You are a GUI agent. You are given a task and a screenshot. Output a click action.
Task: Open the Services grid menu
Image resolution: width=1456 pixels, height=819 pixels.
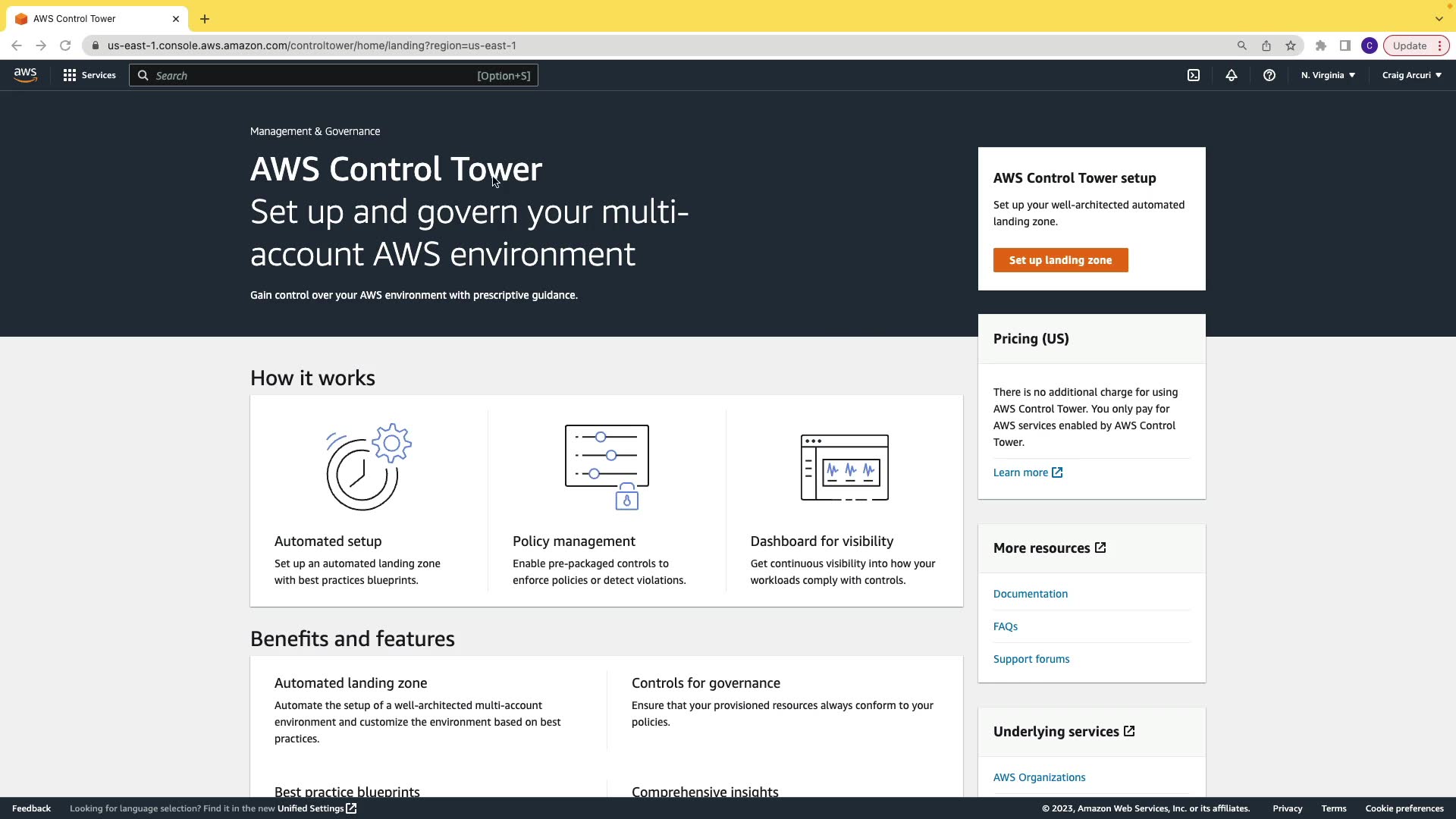click(x=89, y=75)
